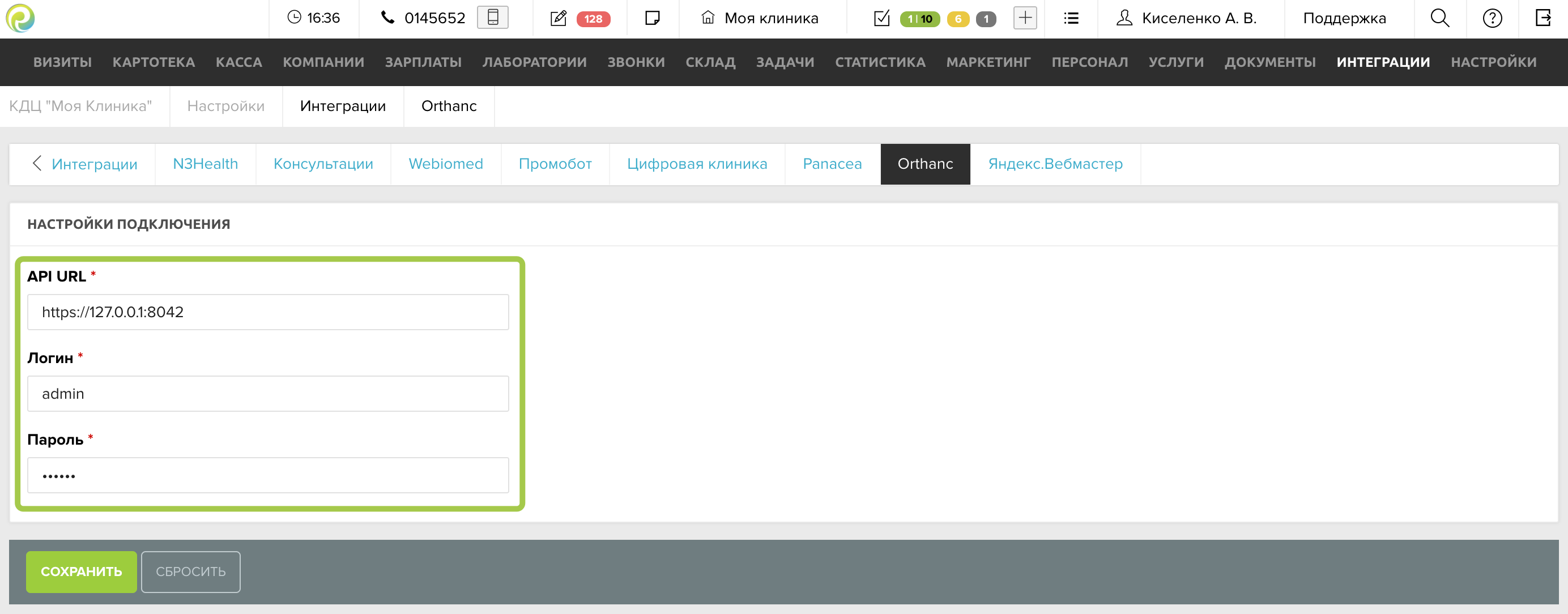Switch to the Промобот tab
This screenshot has width=1568, height=614.
[x=555, y=164]
